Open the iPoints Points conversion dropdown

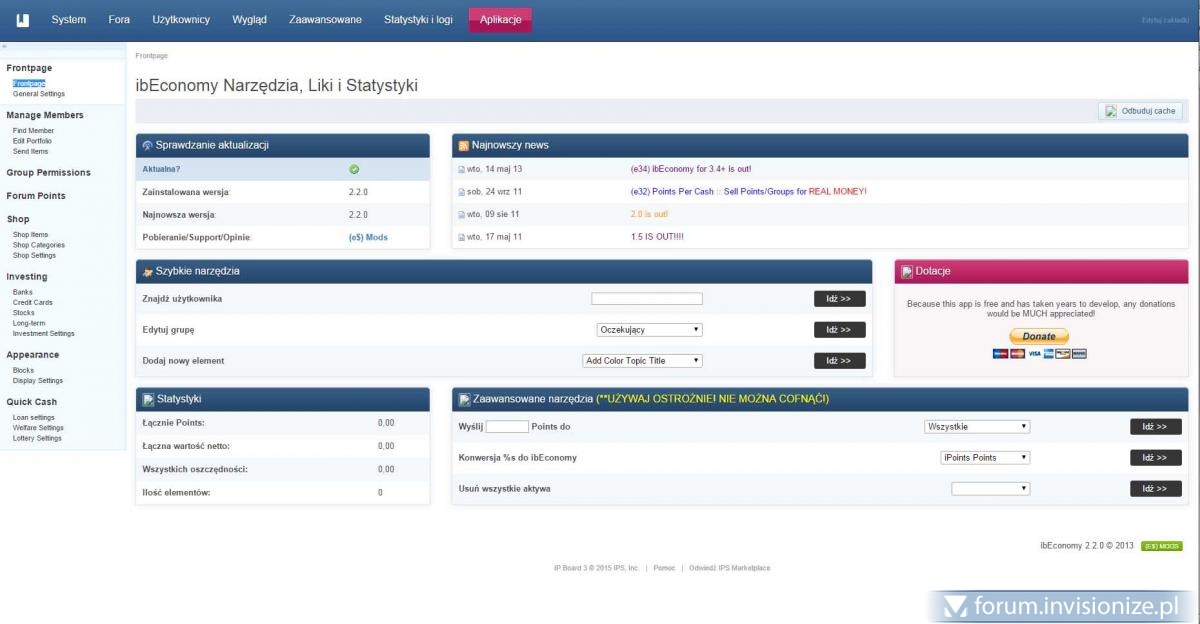pos(985,457)
